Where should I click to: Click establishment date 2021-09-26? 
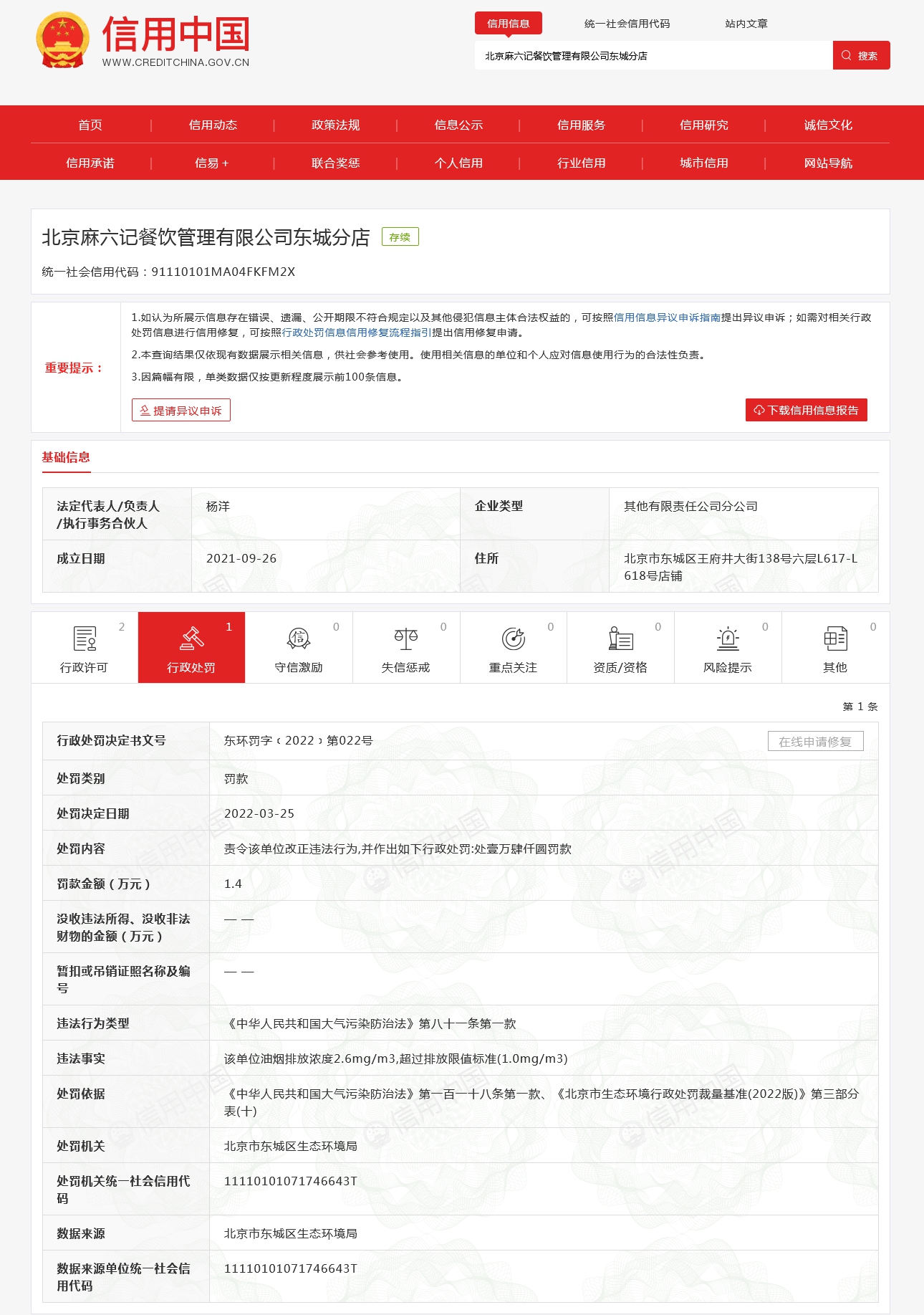coord(241,558)
